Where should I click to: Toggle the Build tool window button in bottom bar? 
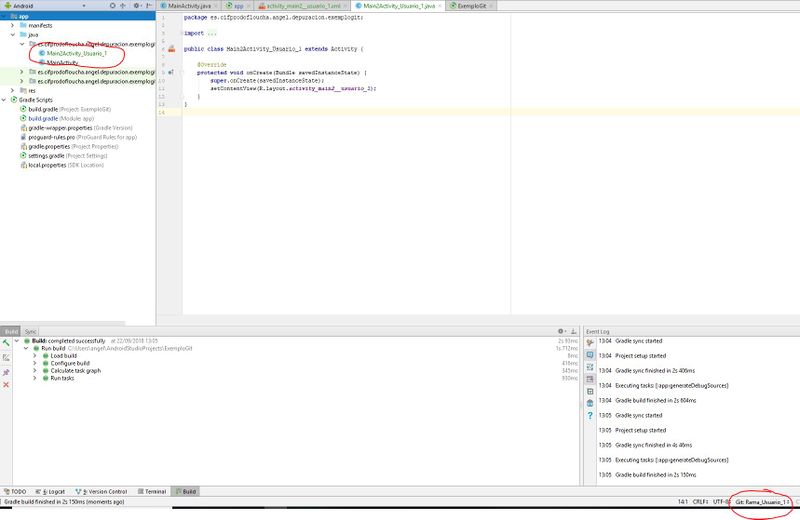pyautogui.click(x=186, y=491)
